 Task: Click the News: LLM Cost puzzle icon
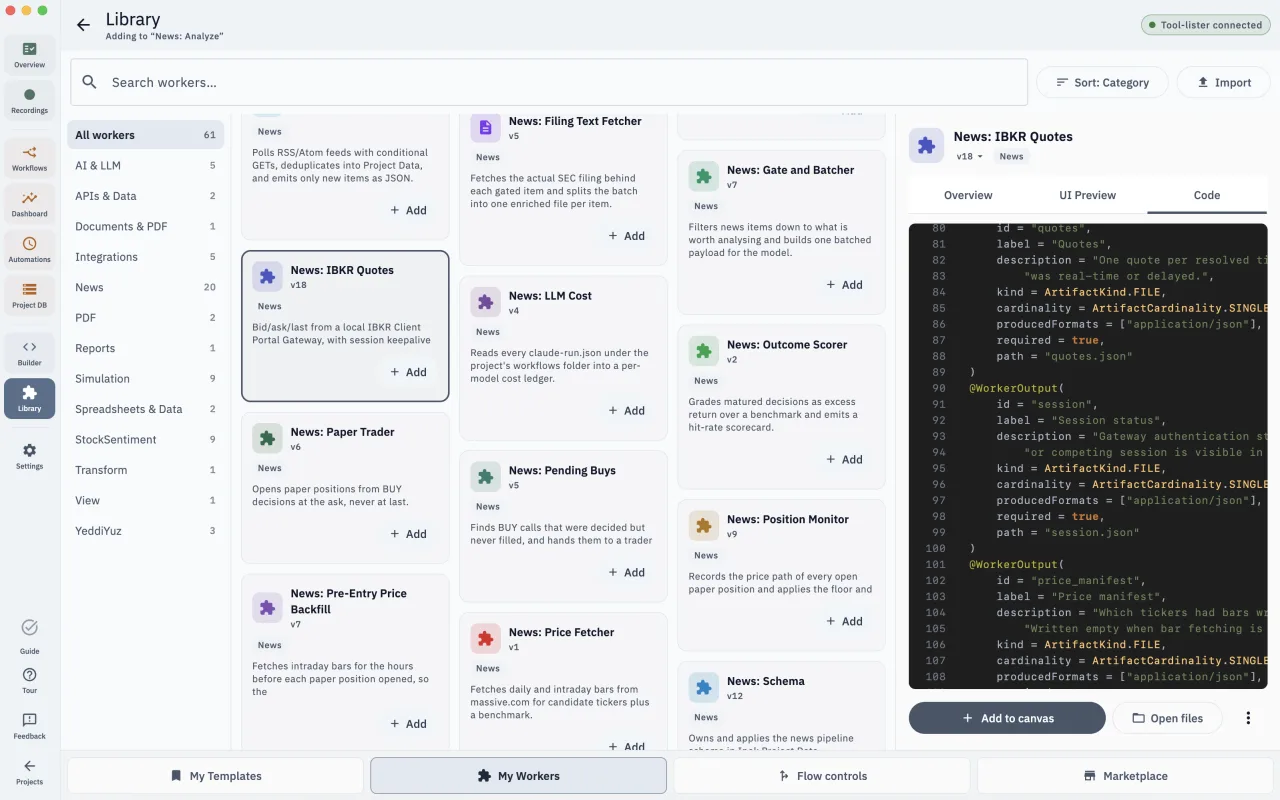[485, 302]
